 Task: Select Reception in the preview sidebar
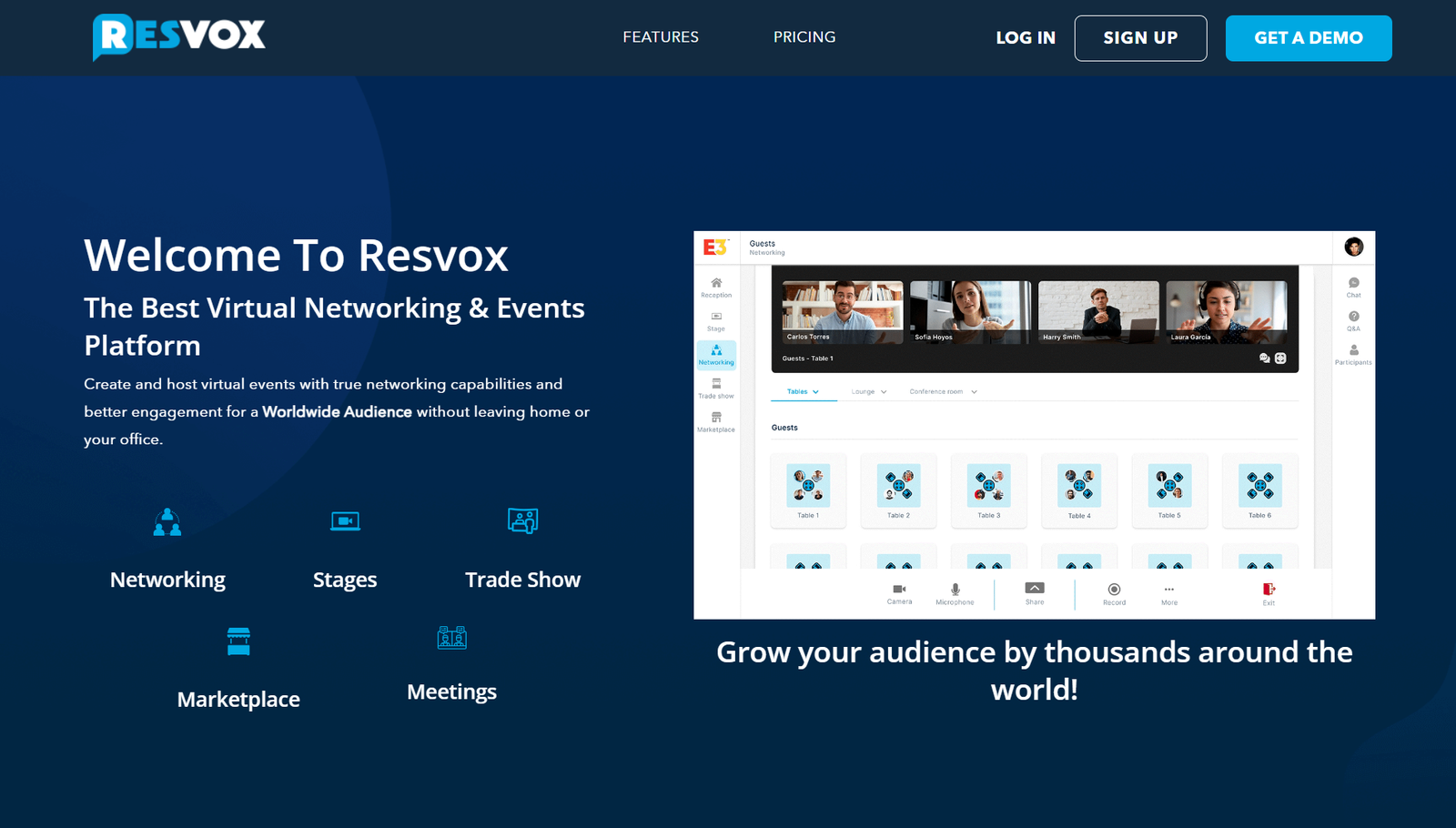point(716,288)
